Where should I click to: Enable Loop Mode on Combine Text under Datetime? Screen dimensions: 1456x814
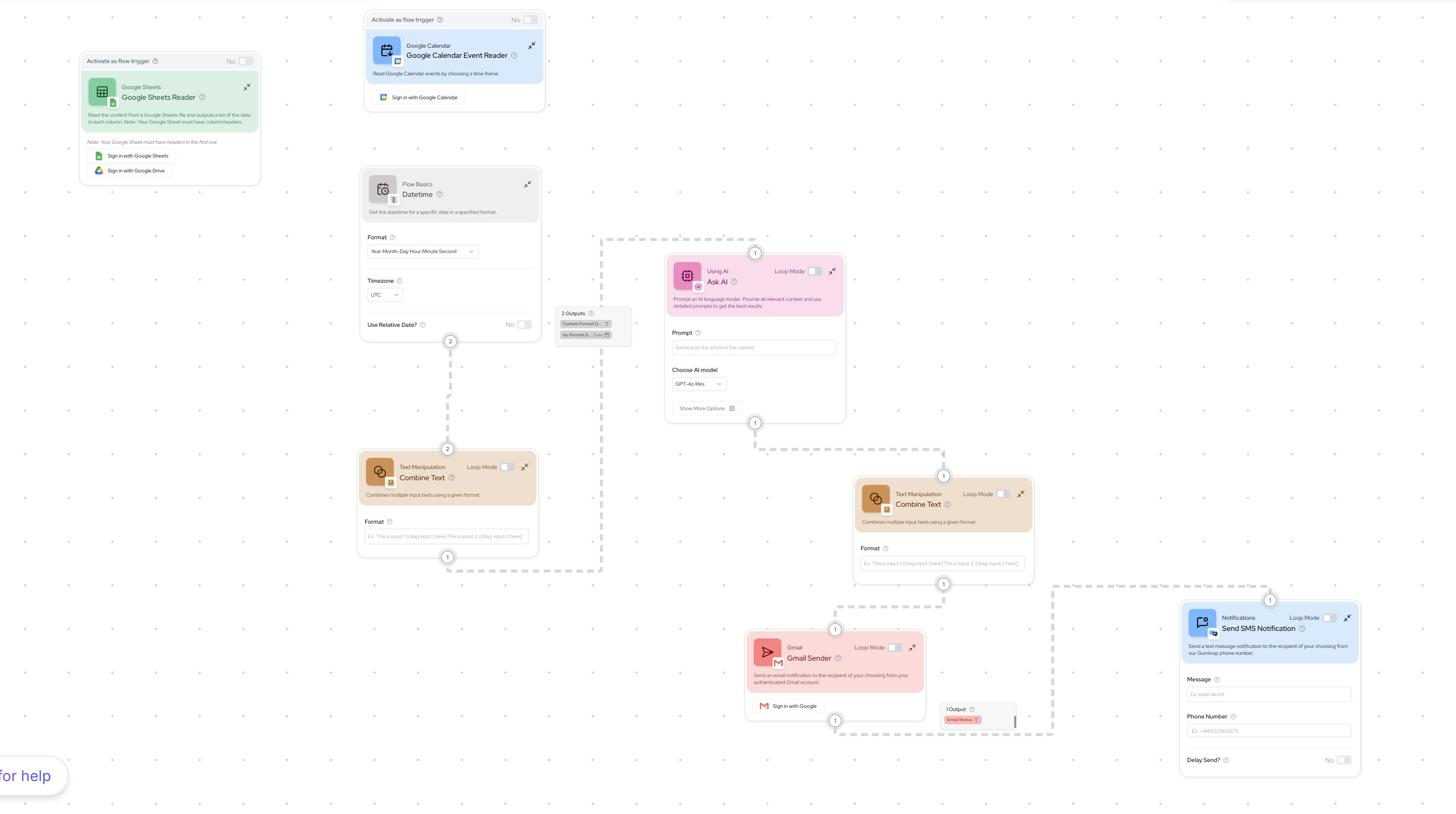(508, 467)
